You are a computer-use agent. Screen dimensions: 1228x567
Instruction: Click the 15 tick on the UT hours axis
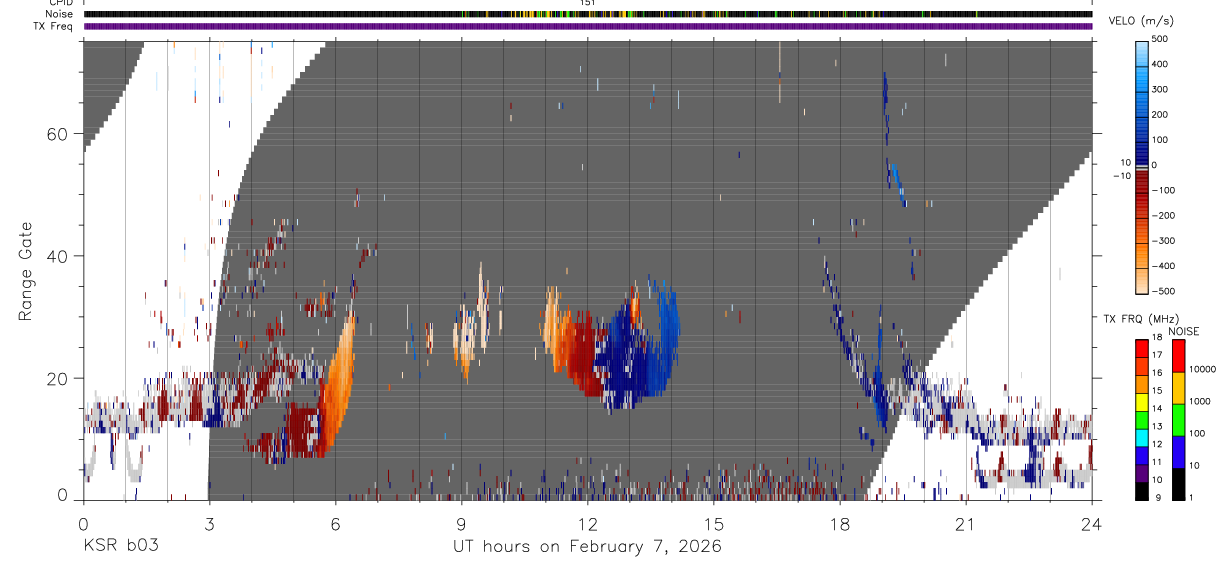(714, 524)
